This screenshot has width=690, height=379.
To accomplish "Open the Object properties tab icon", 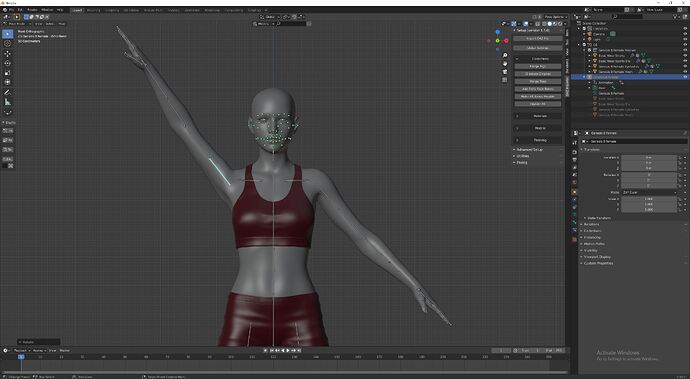I will pos(574,192).
